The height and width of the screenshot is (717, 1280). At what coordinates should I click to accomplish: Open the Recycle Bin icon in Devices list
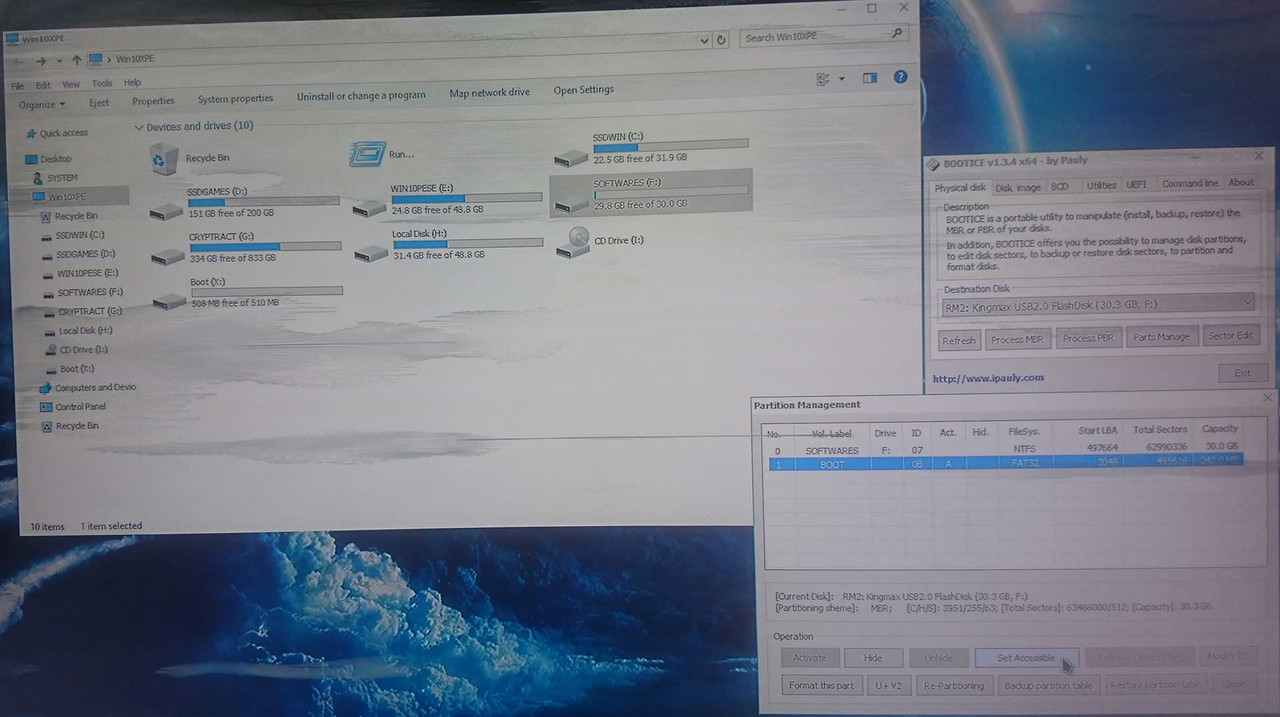164,158
